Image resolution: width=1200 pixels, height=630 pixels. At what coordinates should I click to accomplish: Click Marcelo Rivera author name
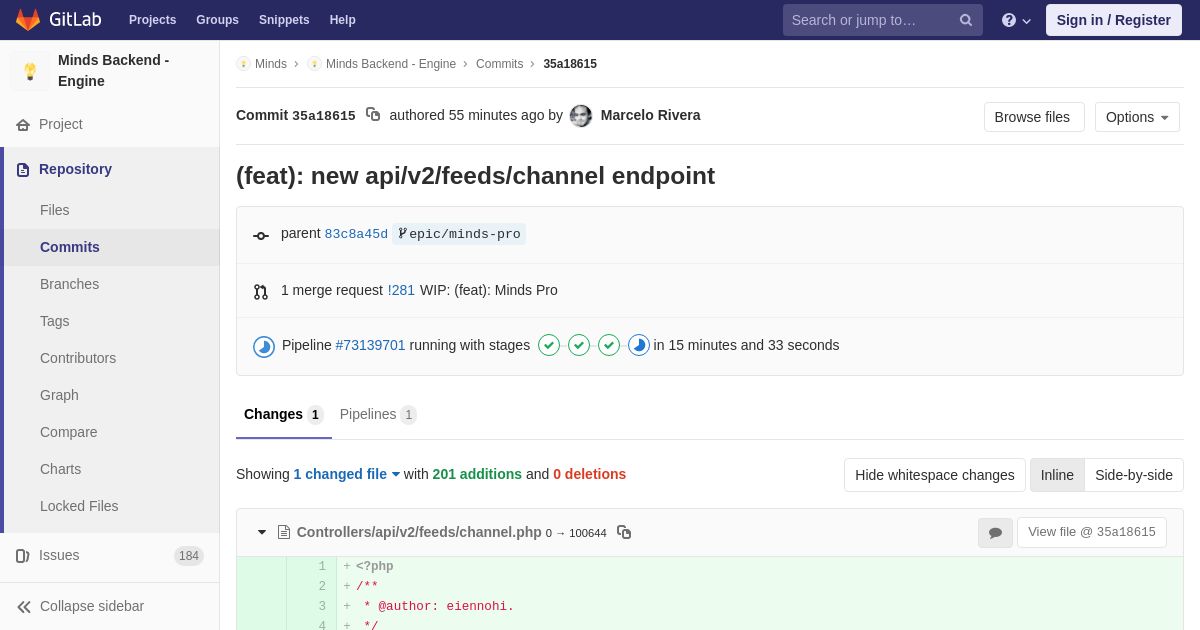650,115
